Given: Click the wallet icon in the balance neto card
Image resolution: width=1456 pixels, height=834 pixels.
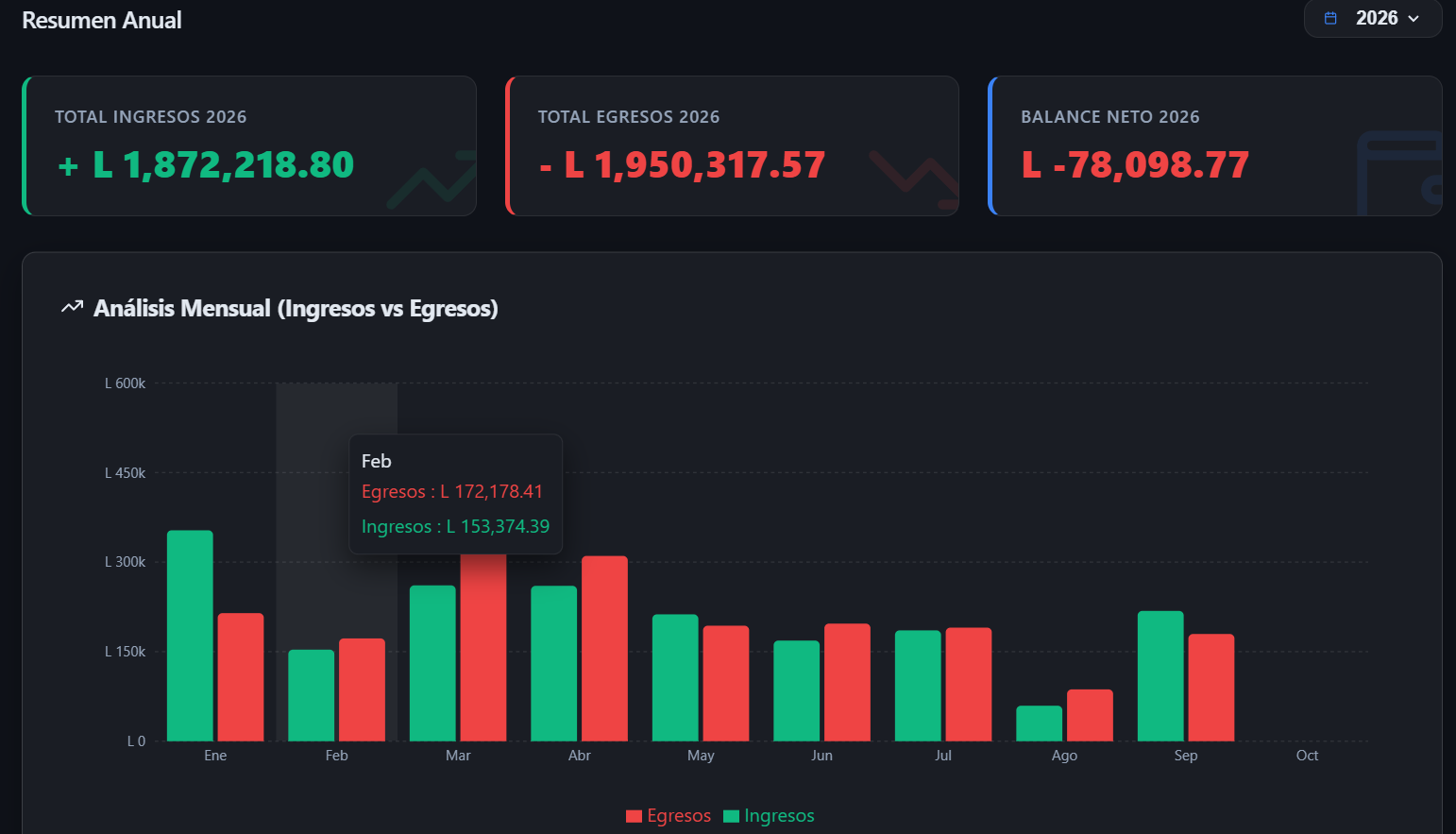Looking at the screenshot, I should point(1399,174).
